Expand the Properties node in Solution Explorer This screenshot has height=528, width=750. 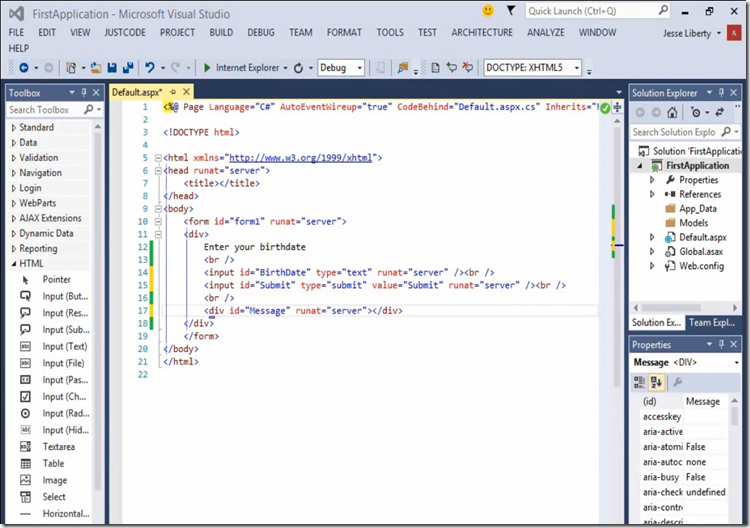[652, 180]
